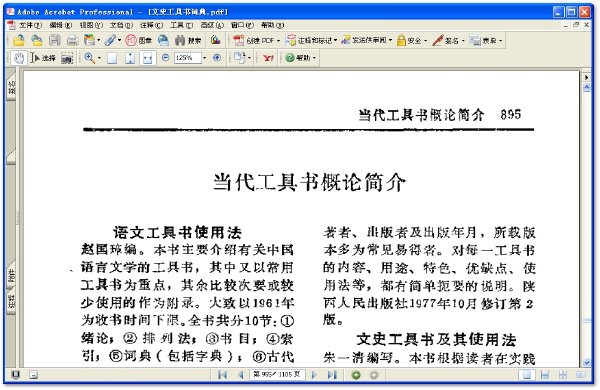This screenshot has width=600, height=390.
Task: Expand the 签名 dropdown arrow
Action: [x=463, y=40]
